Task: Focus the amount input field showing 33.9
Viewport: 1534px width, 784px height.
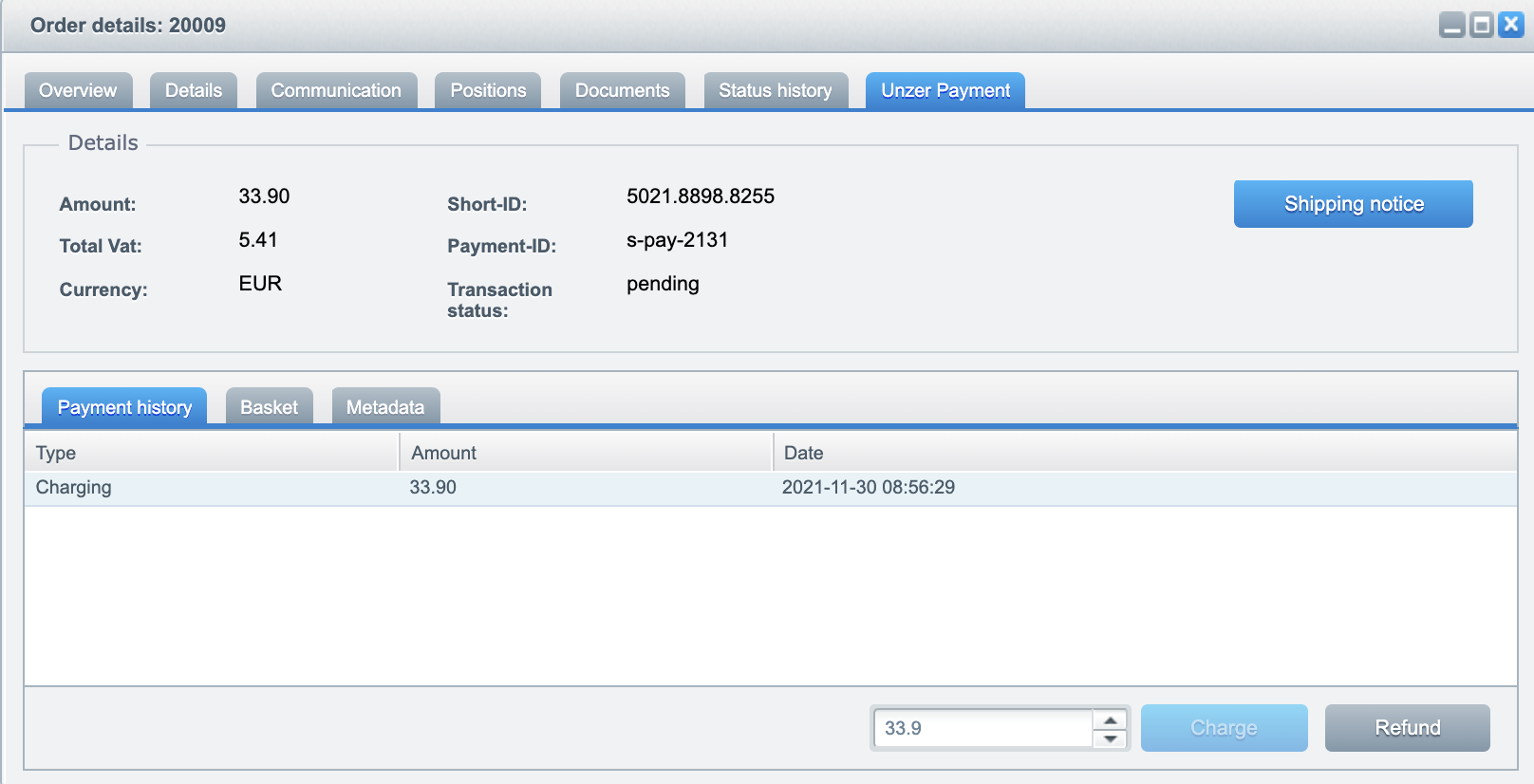Action: [x=982, y=728]
